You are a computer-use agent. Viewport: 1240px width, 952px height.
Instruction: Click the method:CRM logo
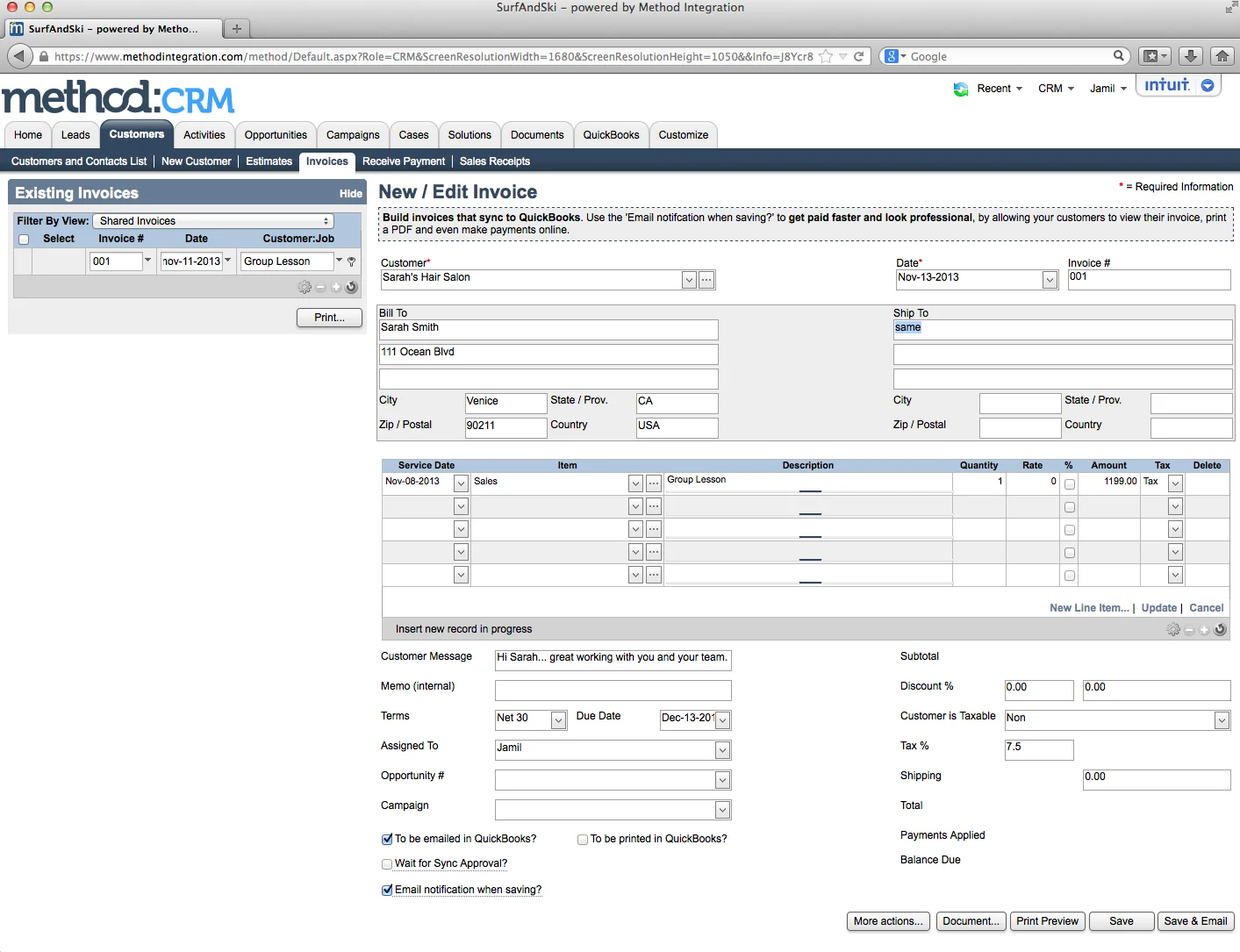pyautogui.click(x=118, y=97)
